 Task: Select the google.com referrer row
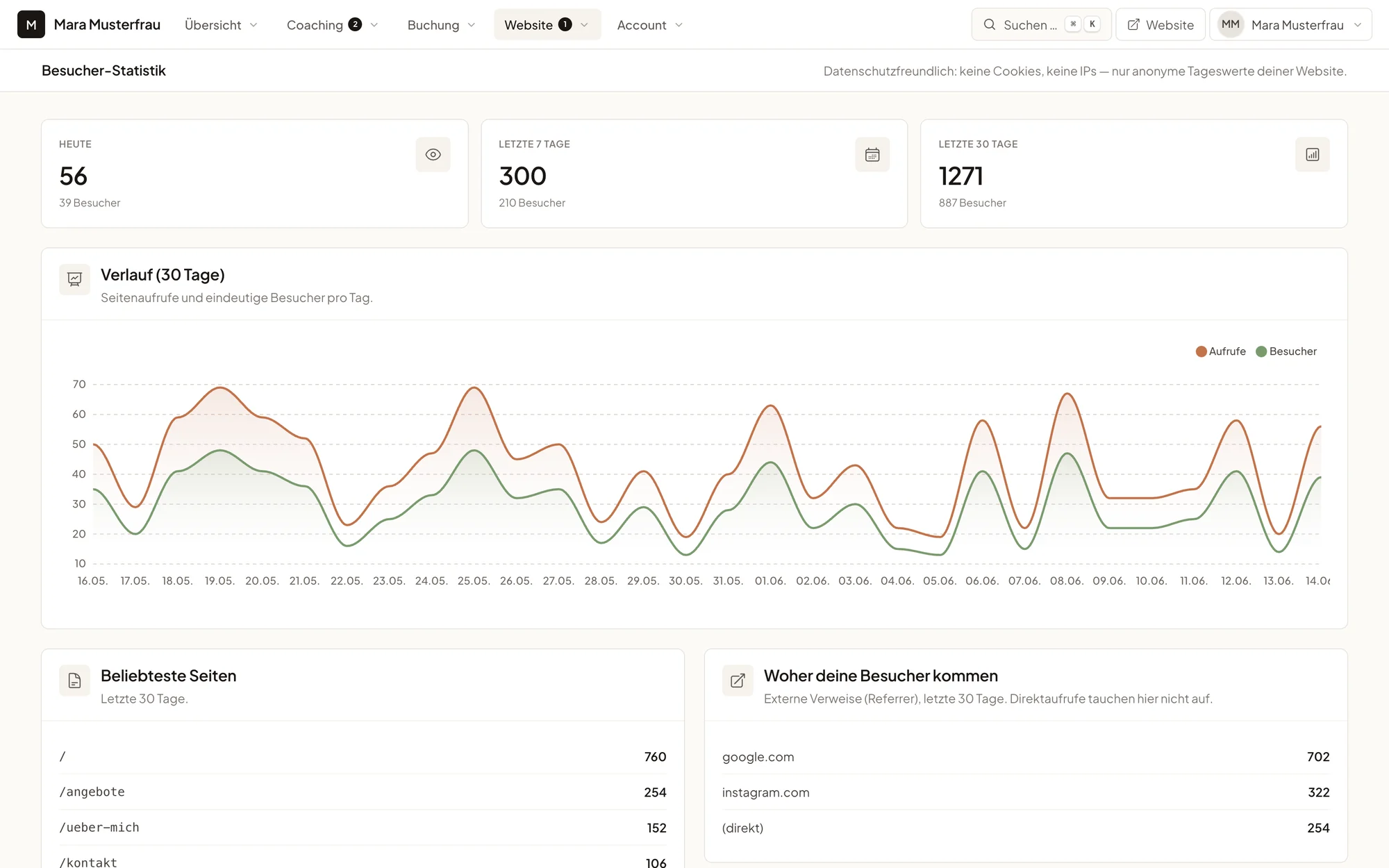1026,757
